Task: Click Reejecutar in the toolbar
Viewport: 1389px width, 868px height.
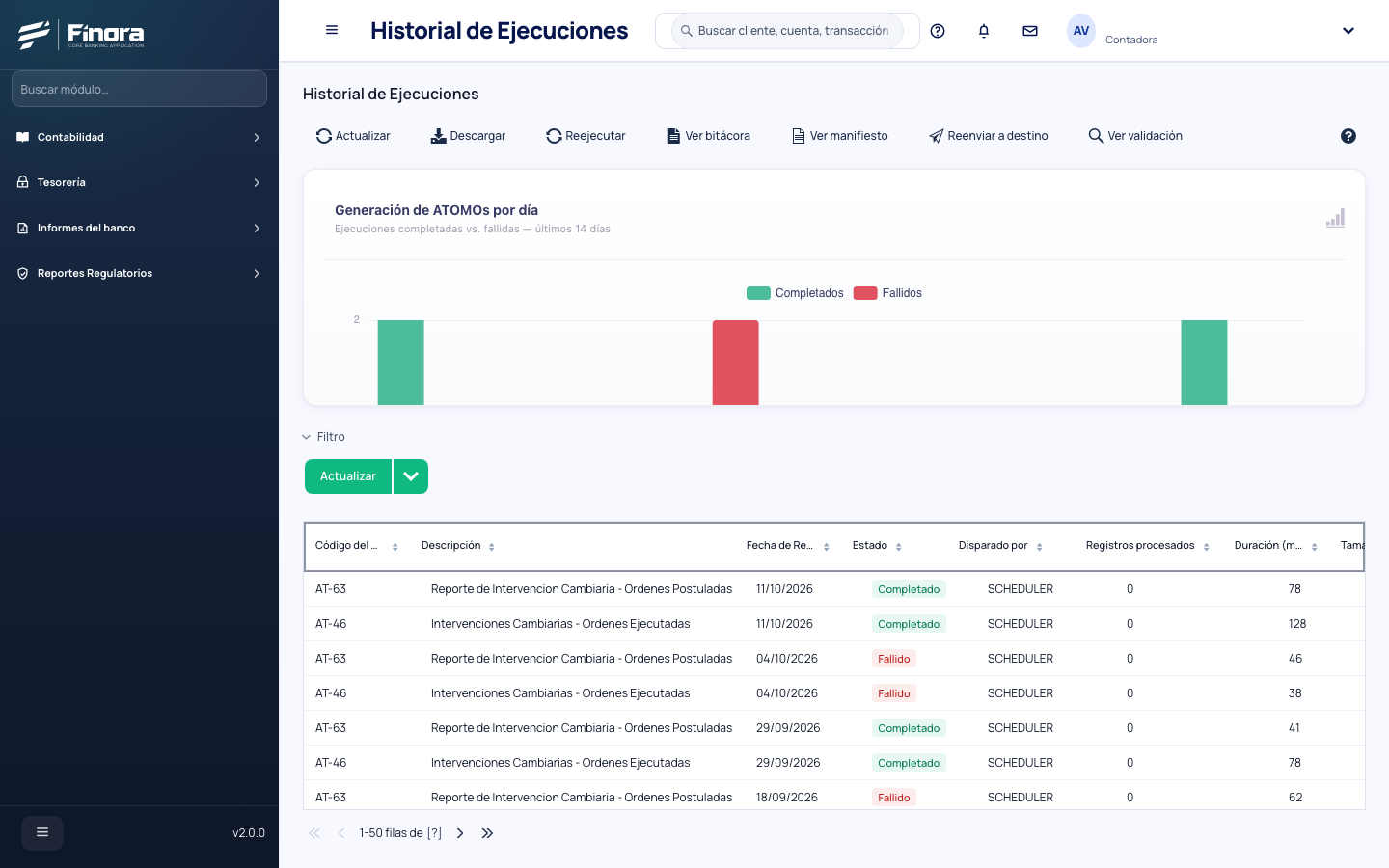Action: [x=586, y=136]
